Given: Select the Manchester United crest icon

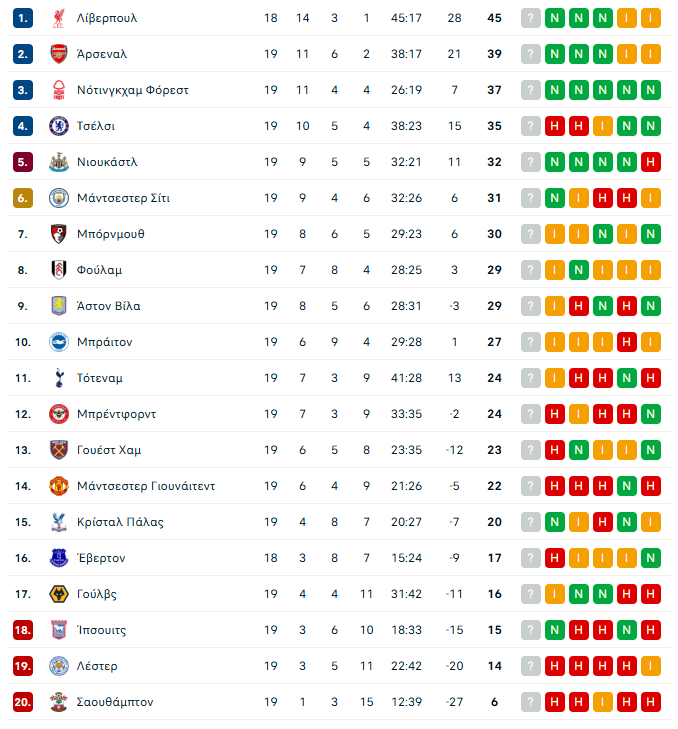Looking at the screenshot, I should point(58,486).
